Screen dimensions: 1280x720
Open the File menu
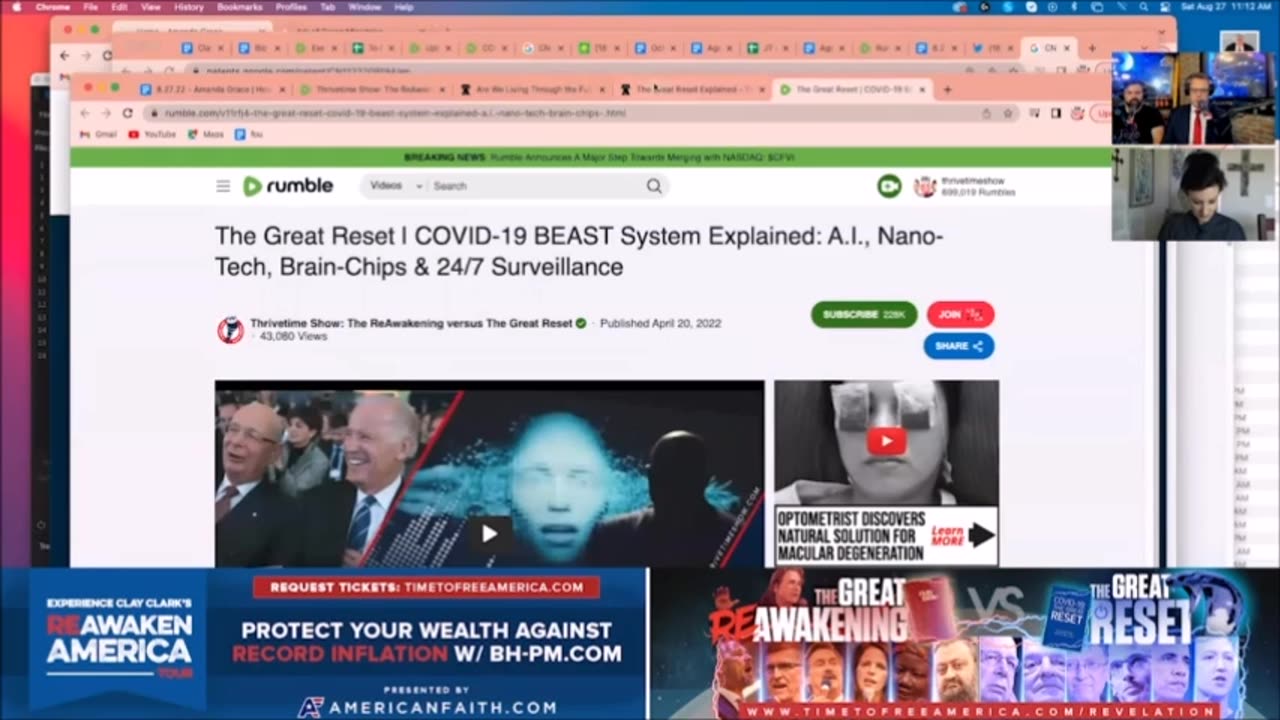coord(91,7)
